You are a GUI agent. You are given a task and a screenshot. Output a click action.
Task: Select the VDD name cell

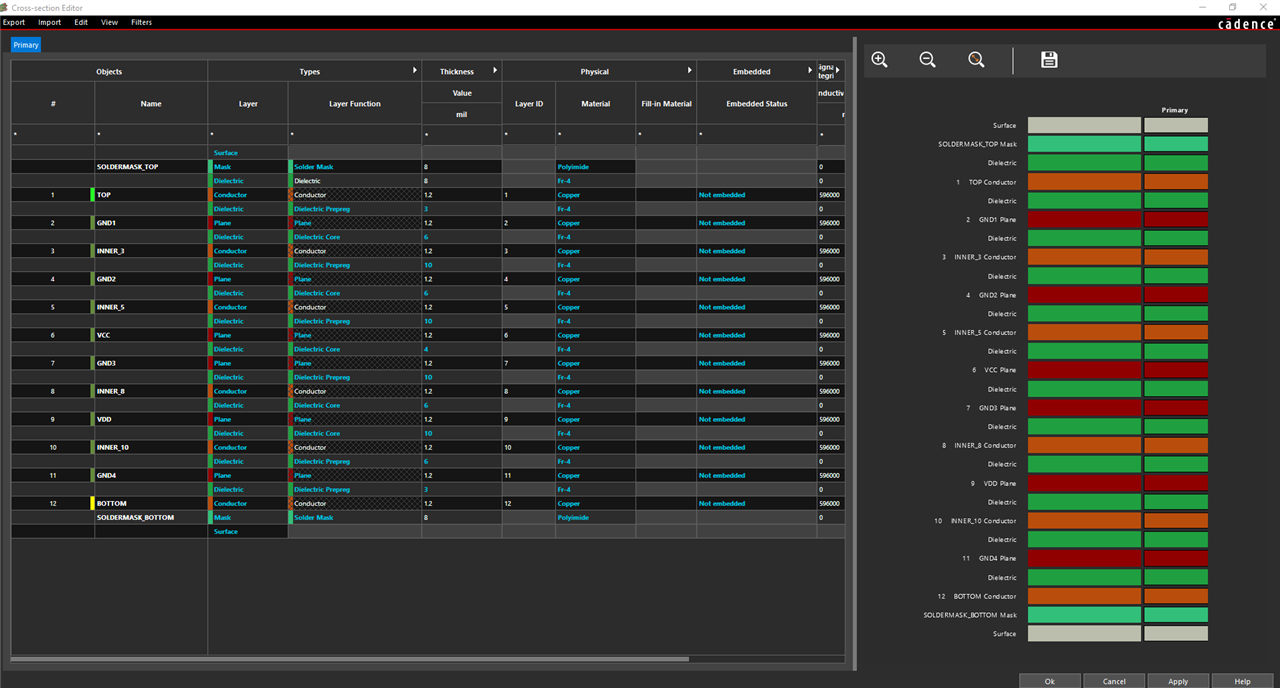(151, 419)
